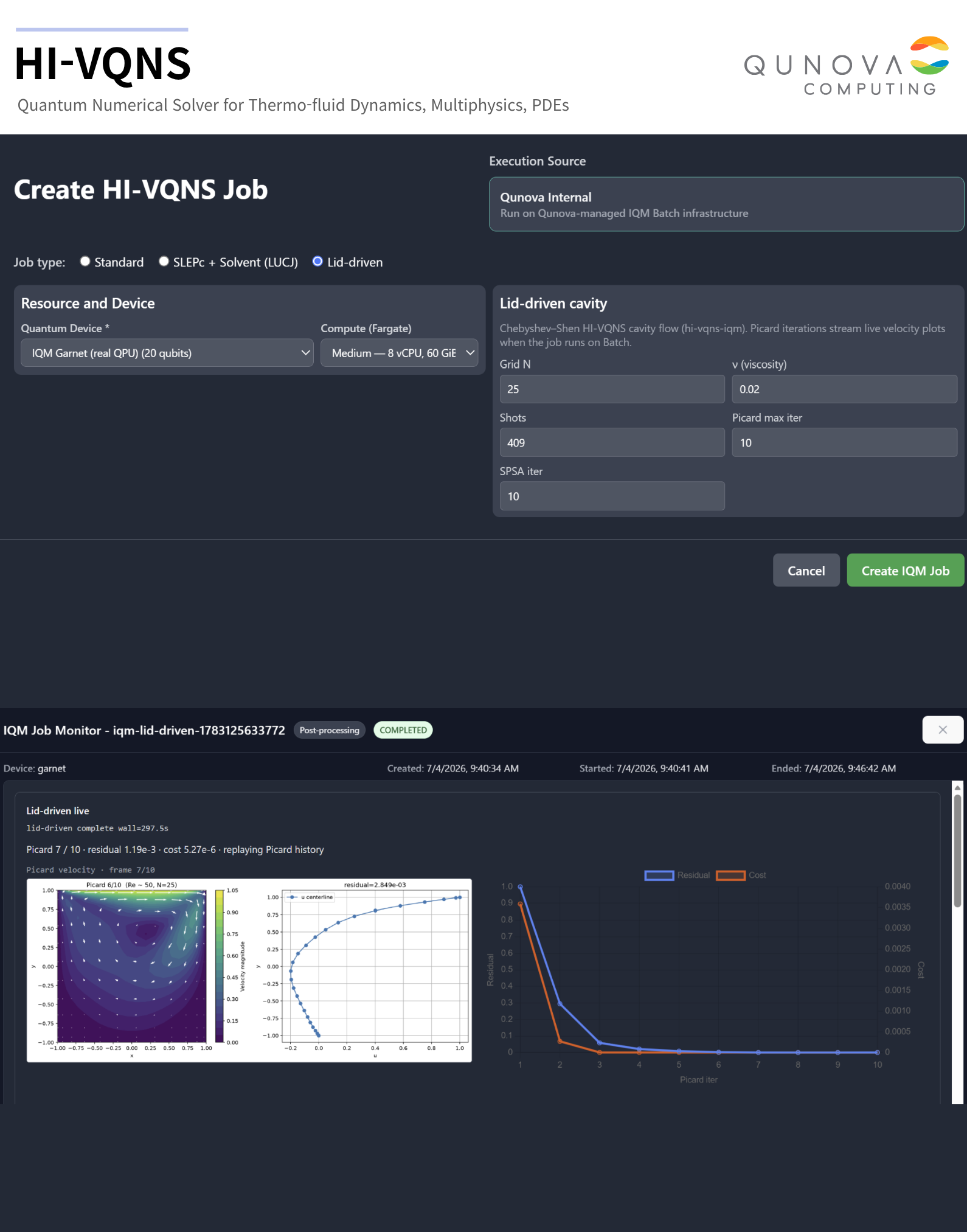Click the HI-VQNS header title

(x=103, y=64)
